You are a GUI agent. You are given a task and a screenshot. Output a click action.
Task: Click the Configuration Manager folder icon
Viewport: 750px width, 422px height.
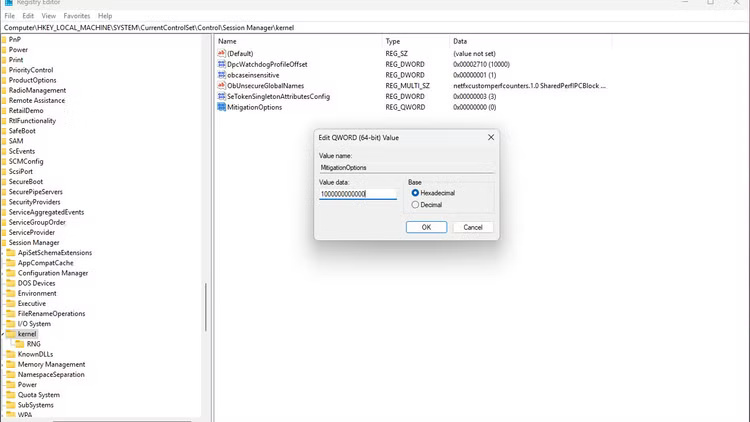click(11, 273)
